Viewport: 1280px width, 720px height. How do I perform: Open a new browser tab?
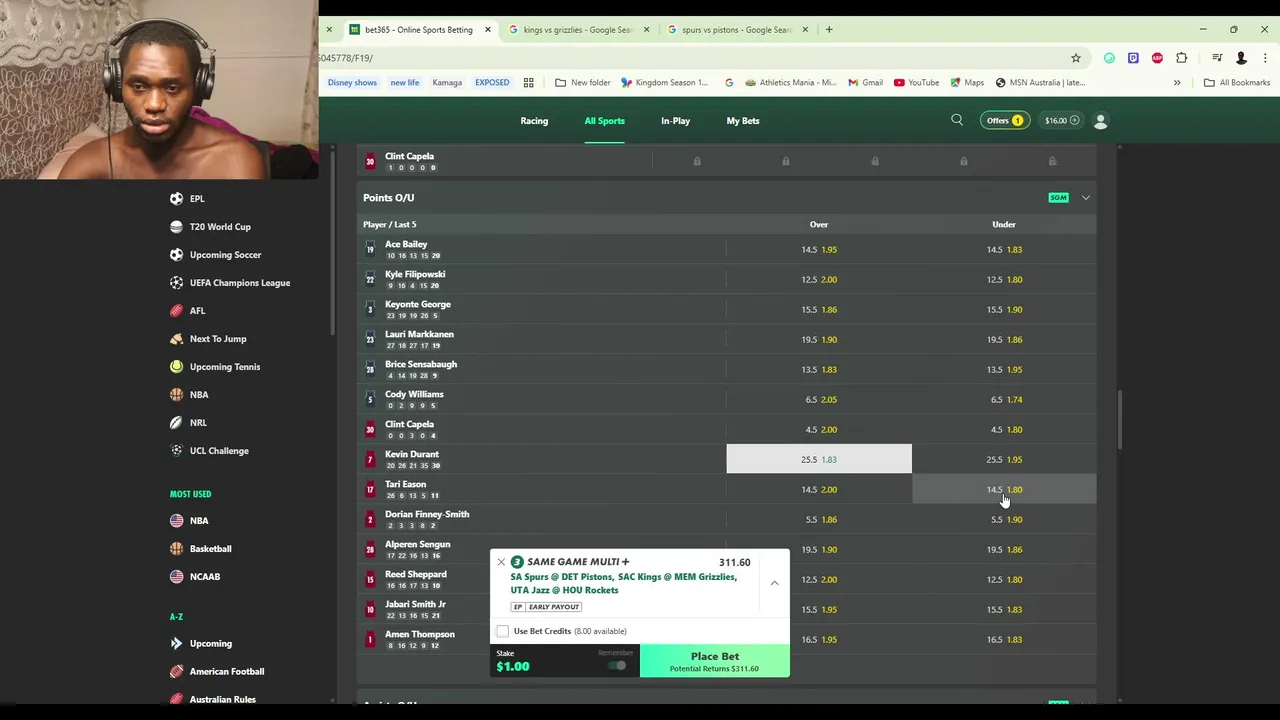click(x=829, y=30)
